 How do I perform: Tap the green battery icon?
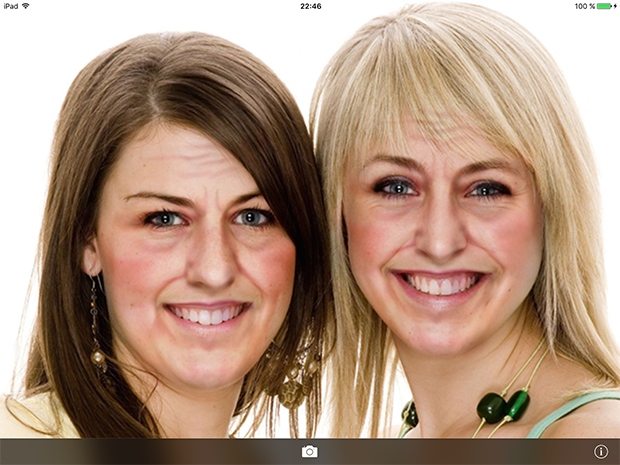605,6
